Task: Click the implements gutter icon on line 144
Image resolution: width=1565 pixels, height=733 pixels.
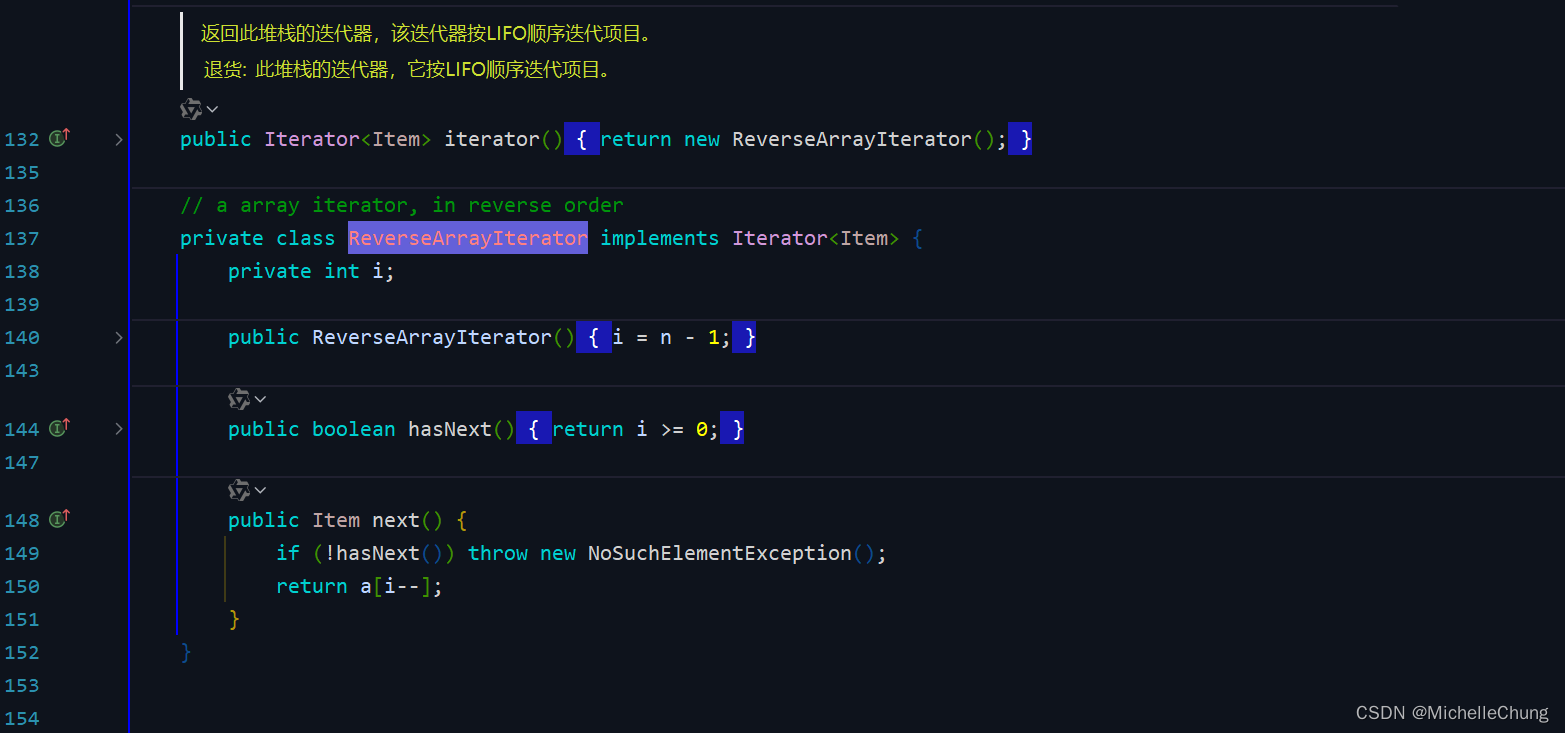Action: (x=60, y=428)
